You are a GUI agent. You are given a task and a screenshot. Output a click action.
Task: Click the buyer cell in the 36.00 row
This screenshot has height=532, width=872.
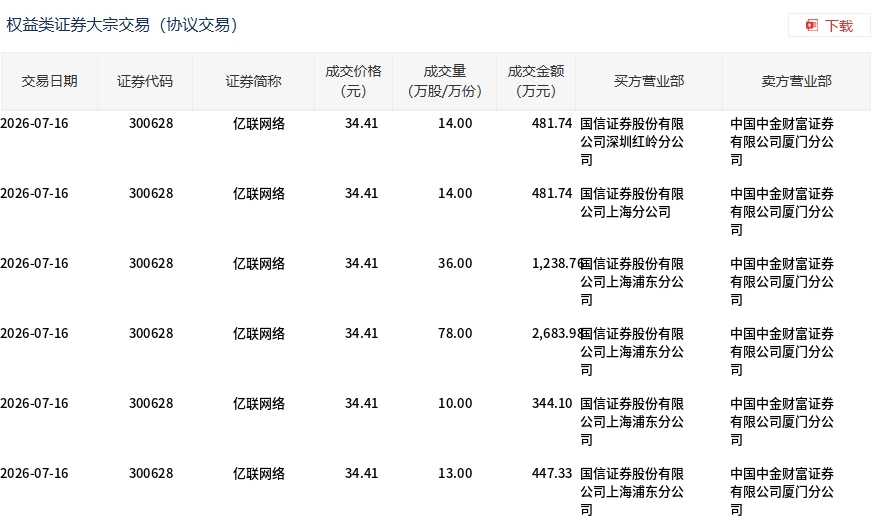(x=632, y=282)
